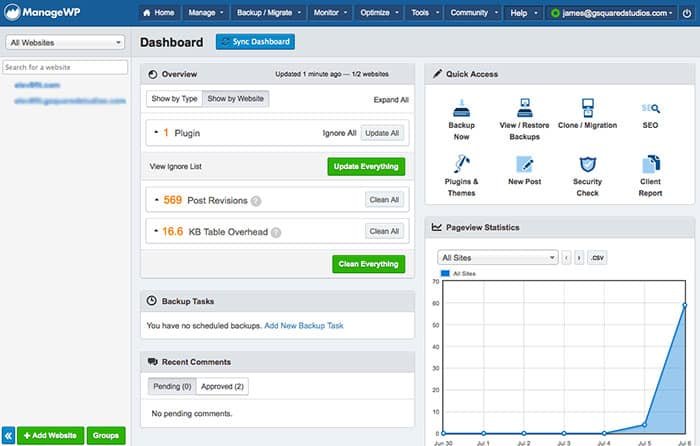The image size is (700, 446).
Task: Open Plugins & Themes icon
Action: tap(461, 164)
